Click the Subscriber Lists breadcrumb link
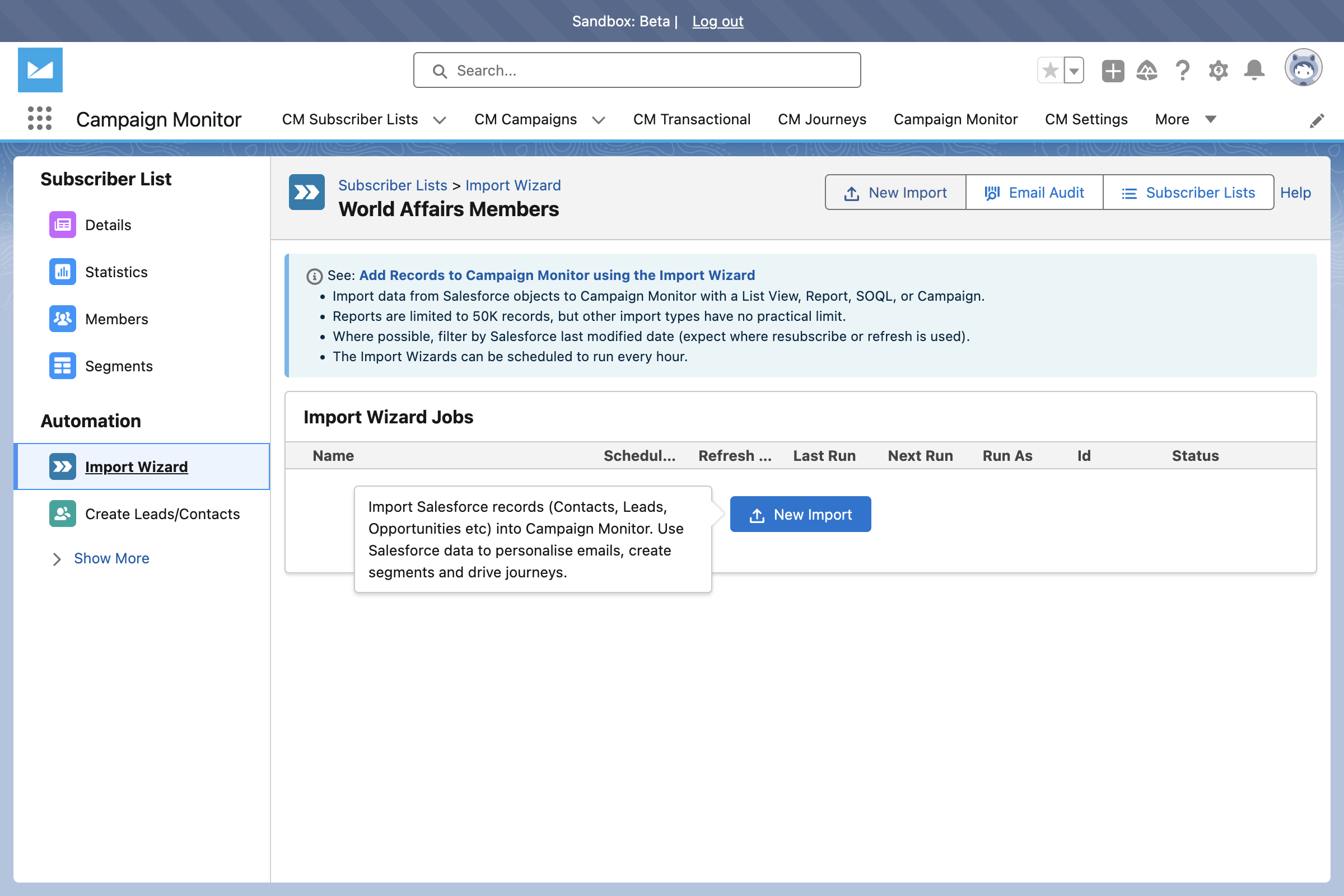The image size is (1344, 896). (393, 185)
